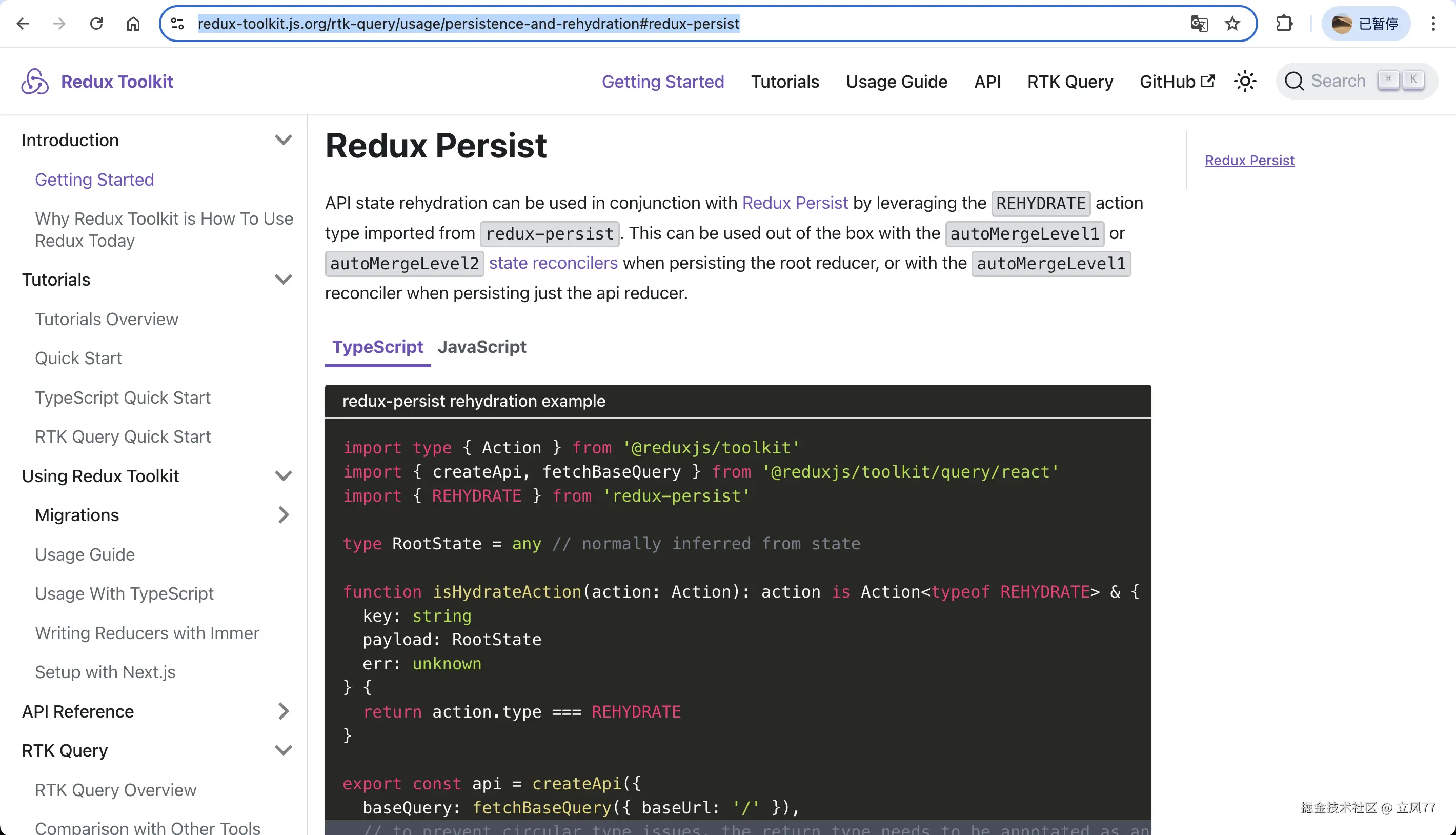The image size is (1456, 835).
Task: Open RTK Query Quick Start sidebar item
Action: (123, 436)
